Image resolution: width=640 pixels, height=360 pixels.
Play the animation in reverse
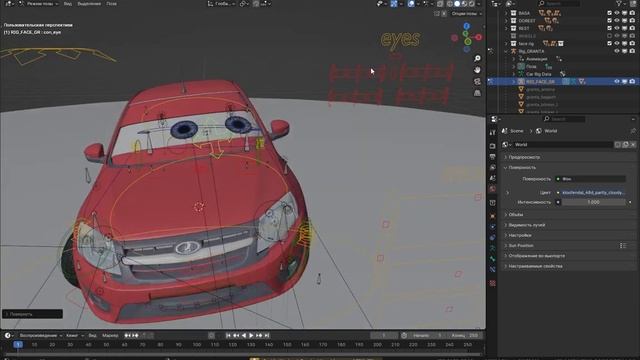pyautogui.click(x=244, y=336)
